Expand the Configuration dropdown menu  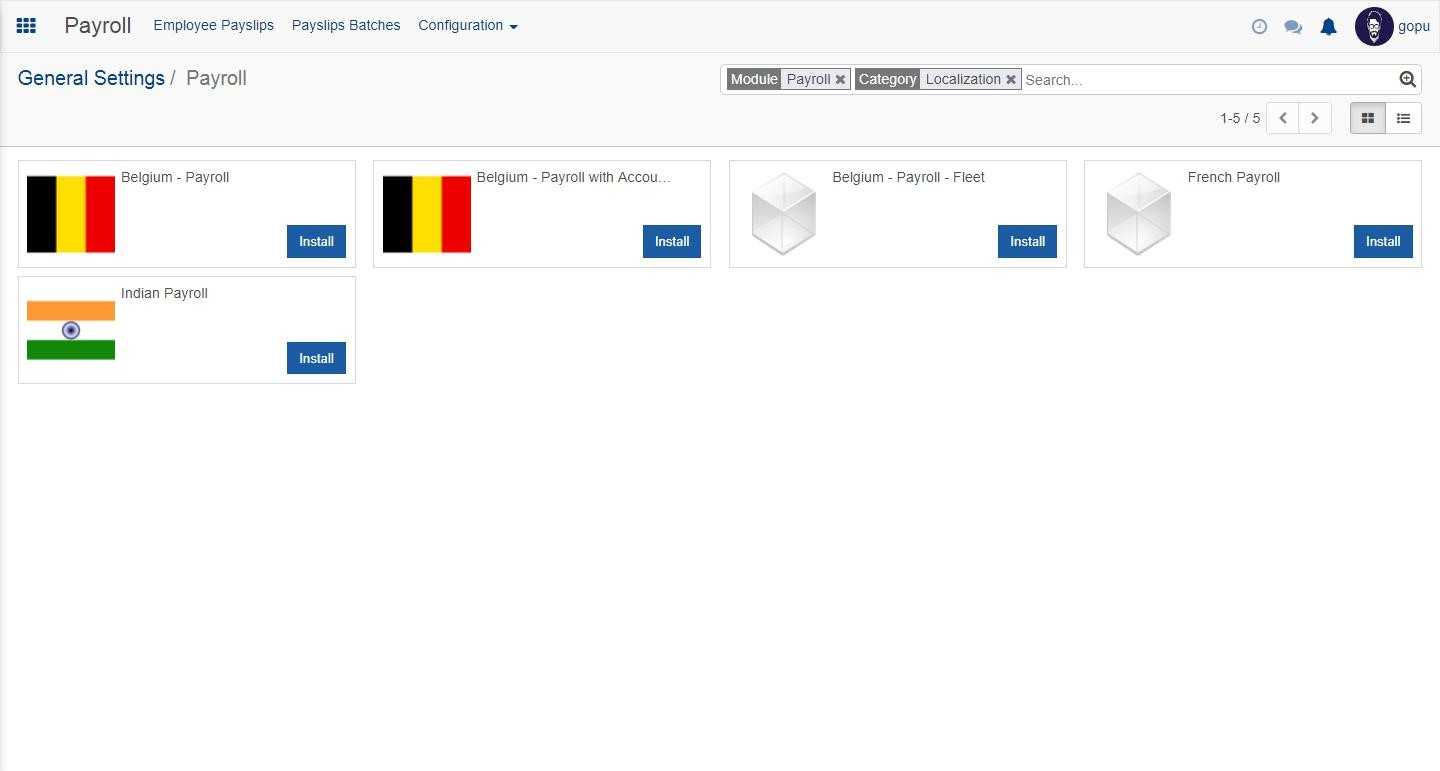(x=467, y=26)
